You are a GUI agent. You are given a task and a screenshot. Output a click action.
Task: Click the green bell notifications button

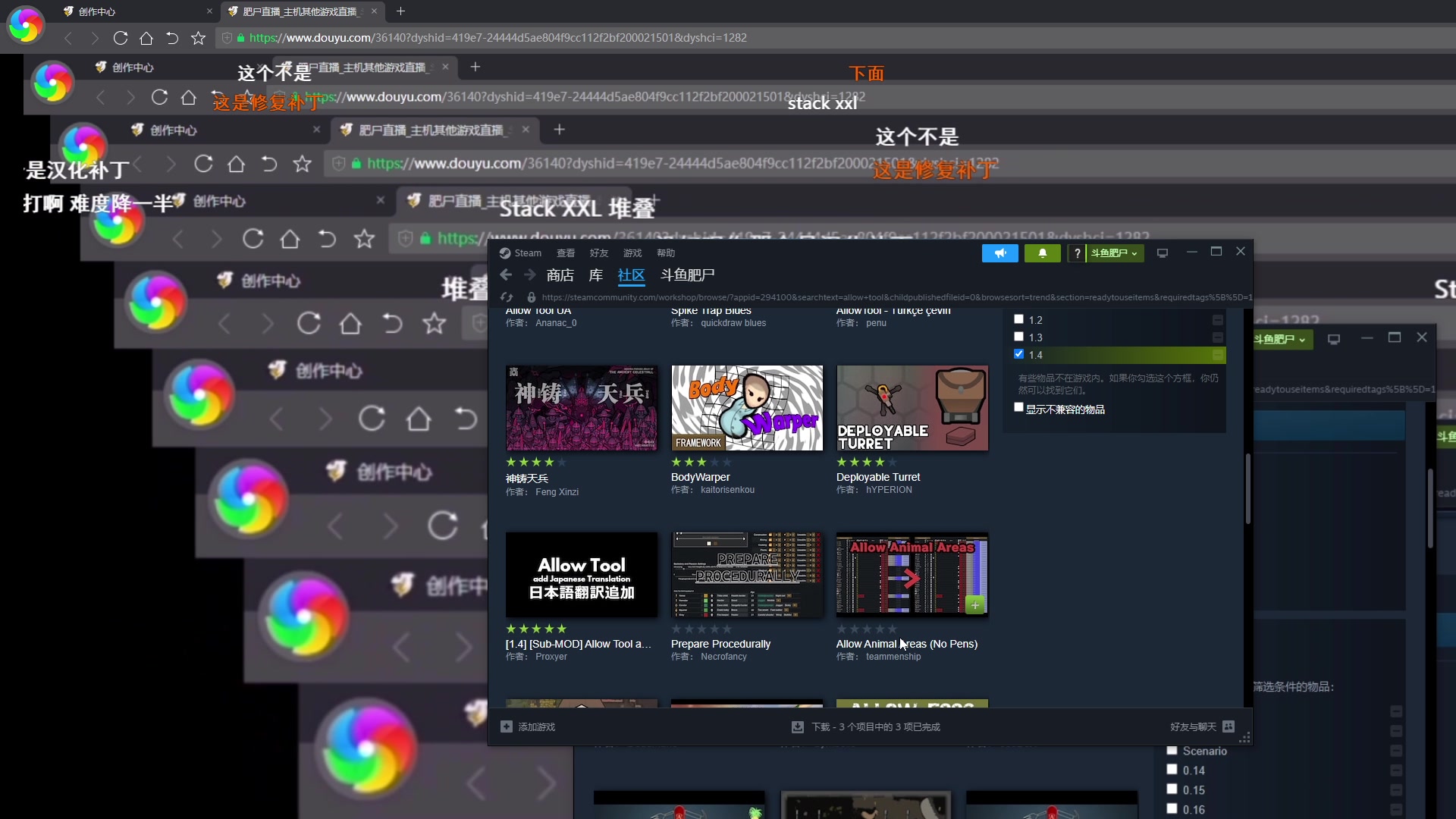pyautogui.click(x=1042, y=253)
